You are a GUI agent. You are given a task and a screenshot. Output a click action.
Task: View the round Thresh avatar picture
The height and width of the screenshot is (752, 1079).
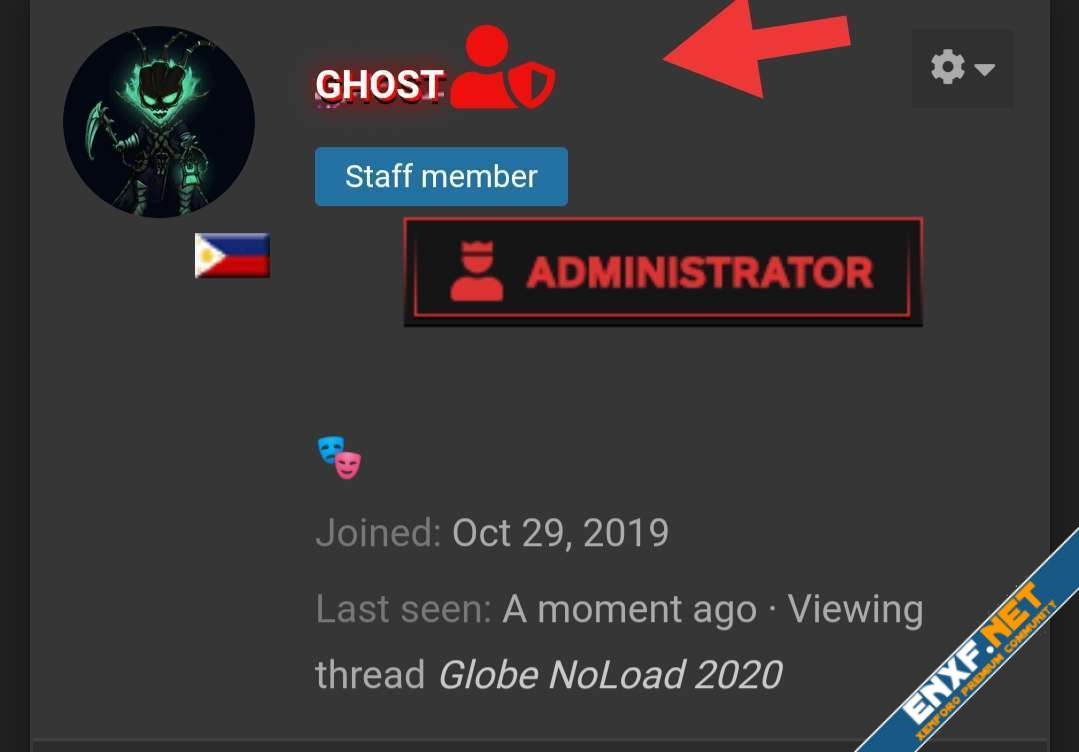(159, 122)
